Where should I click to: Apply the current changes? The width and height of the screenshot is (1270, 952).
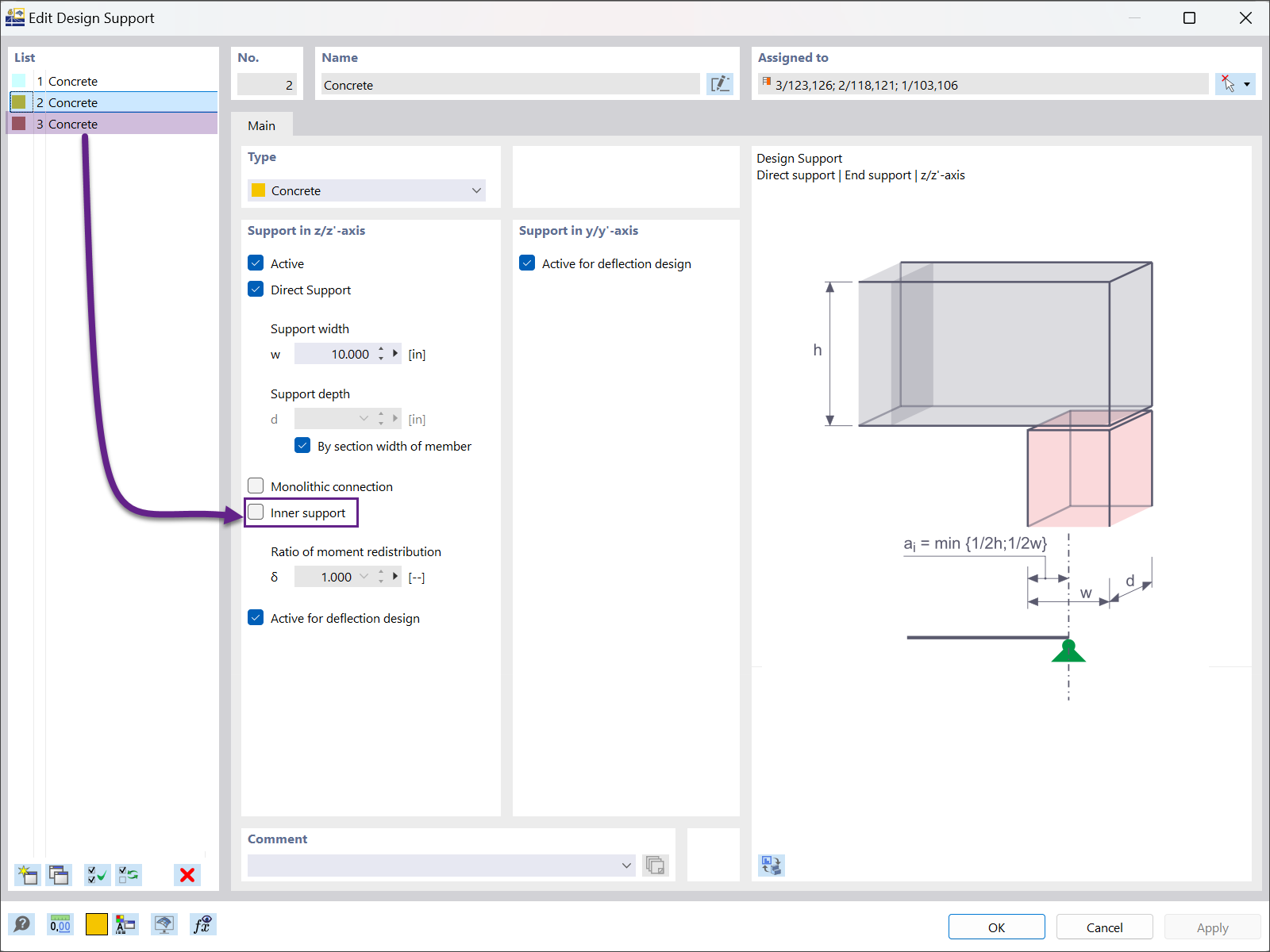(x=1211, y=927)
